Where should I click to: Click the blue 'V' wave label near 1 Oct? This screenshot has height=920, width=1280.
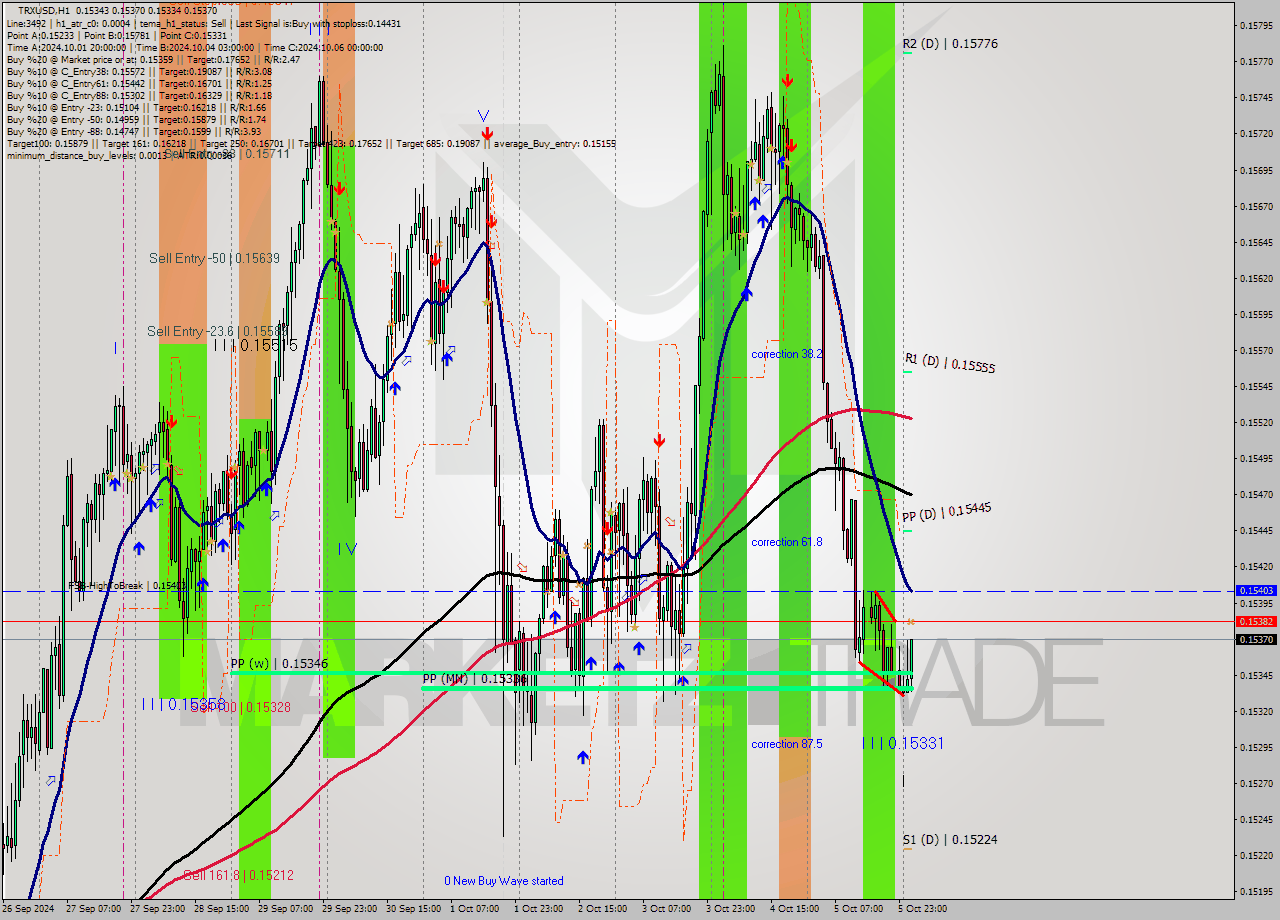pyautogui.click(x=483, y=116)
